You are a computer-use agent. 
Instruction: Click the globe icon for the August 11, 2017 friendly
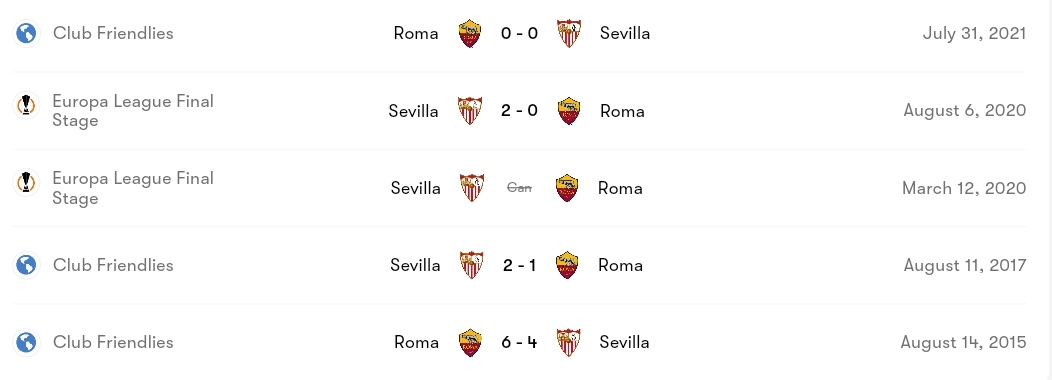(26, 265)
